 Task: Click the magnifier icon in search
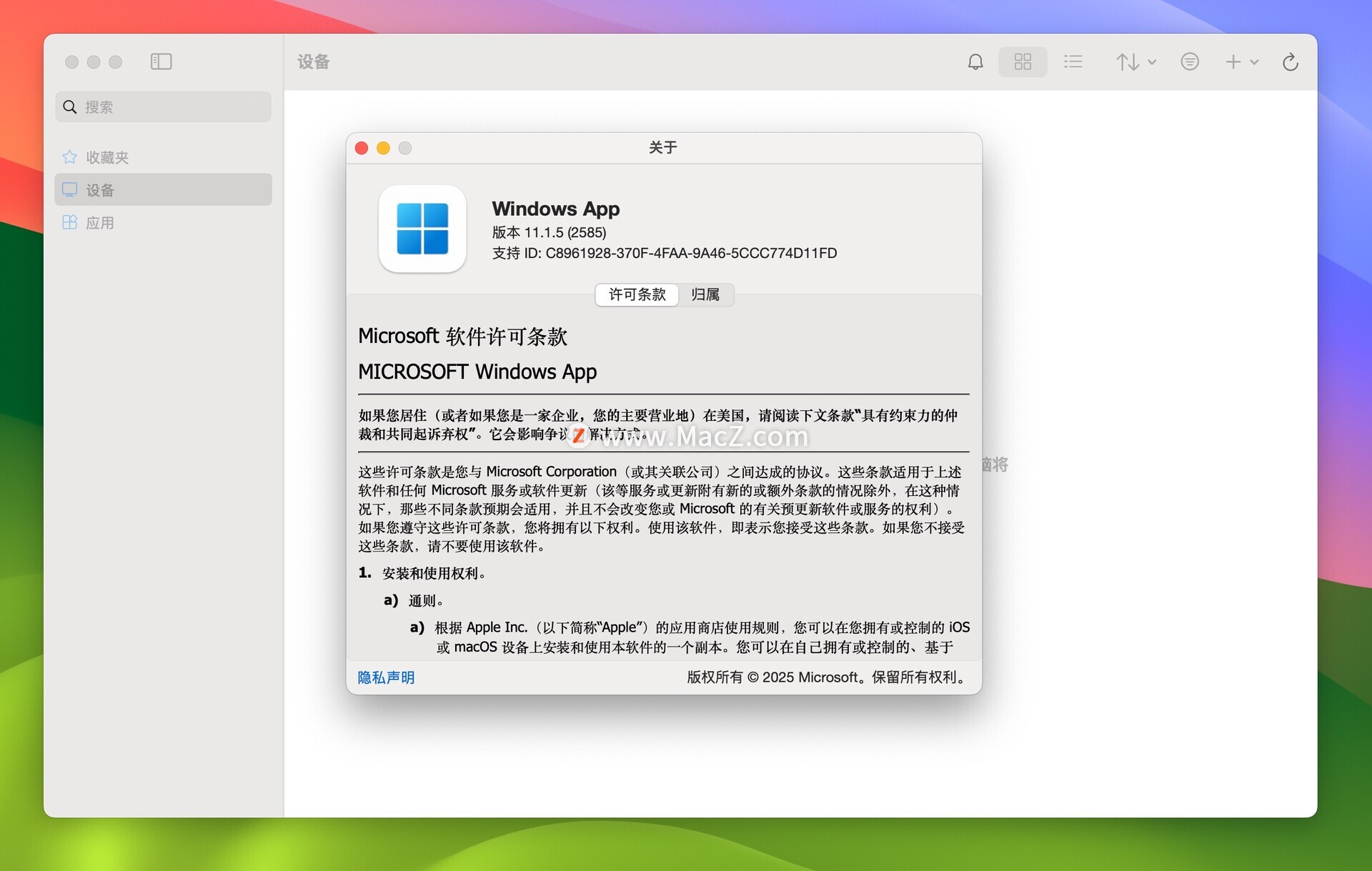click(x=70, y=106)
